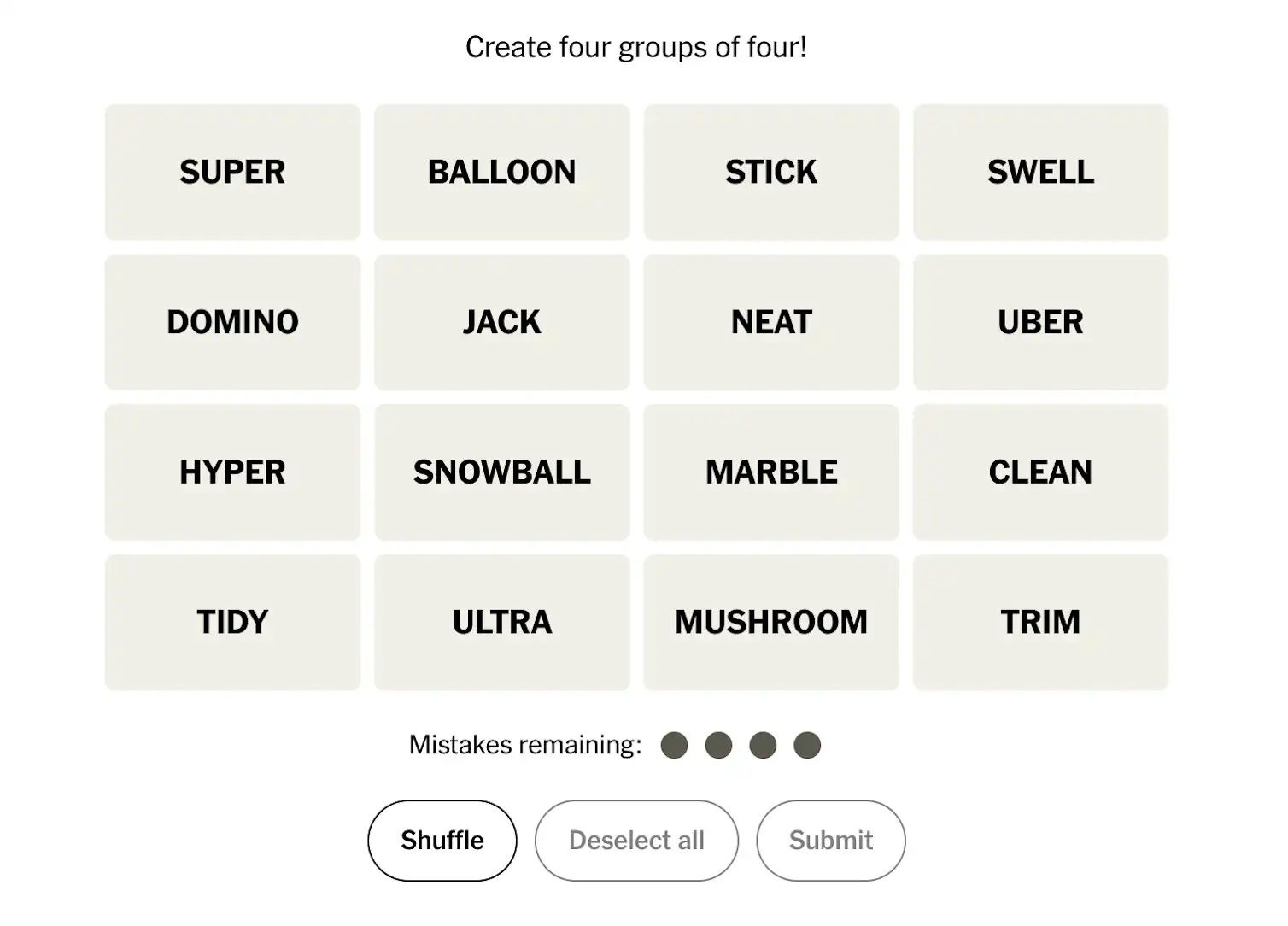This screenshot has width=1288, height=926.
Task: Select the SUPER word tile
Action: coord(232,172)
